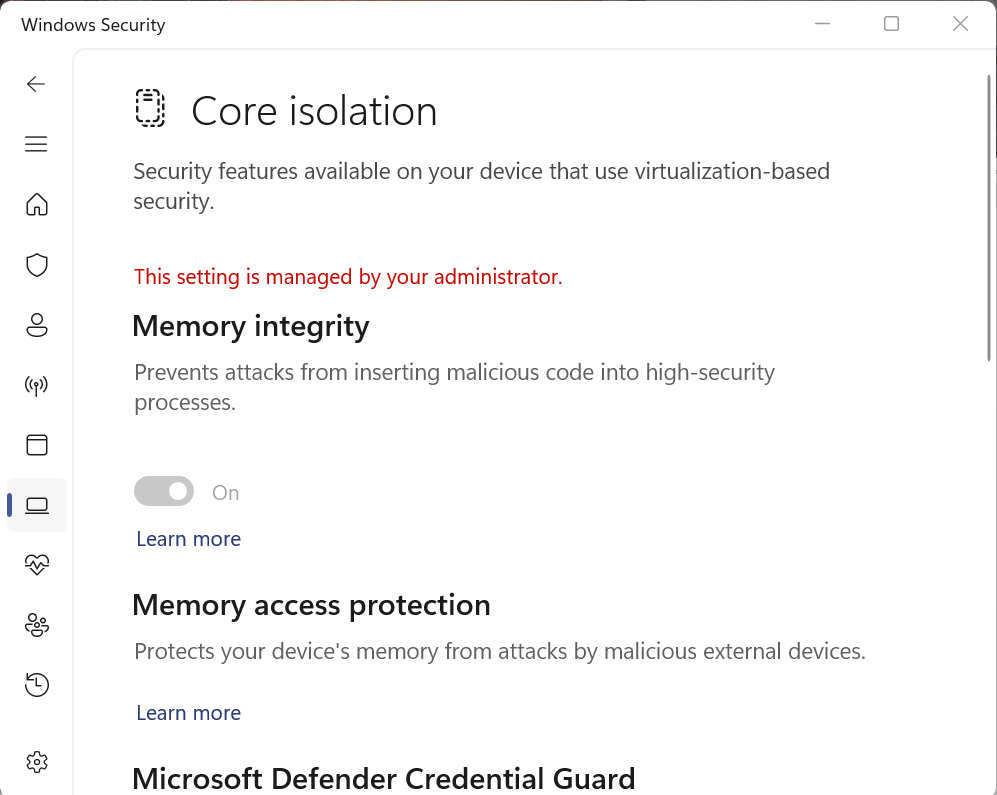The width and height of the screenshot is (997, 795).
Task: Maximize the Windows Security window
Action: click(891, 24)
